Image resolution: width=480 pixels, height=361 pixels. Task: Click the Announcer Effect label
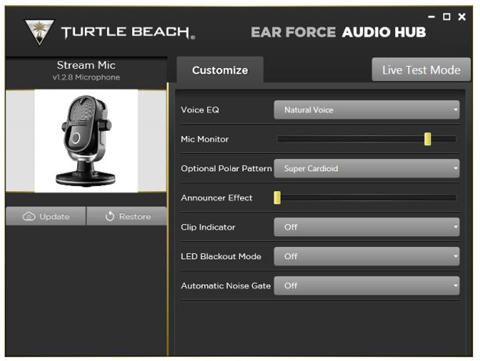pos(217,198)
